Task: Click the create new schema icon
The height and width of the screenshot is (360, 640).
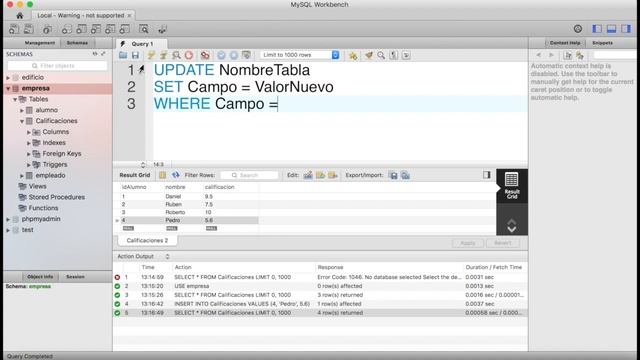Action: pyautogui.click(x=67, y=29)
